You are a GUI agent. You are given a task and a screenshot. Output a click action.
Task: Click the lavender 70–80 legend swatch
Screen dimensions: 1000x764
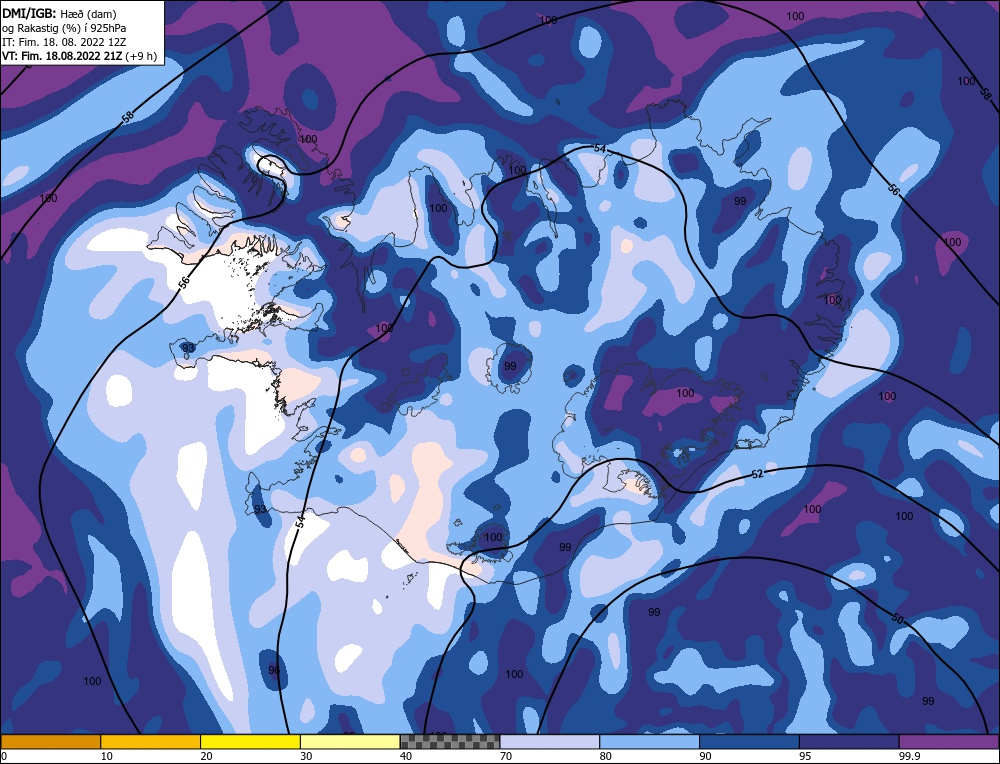click(550, 741)
